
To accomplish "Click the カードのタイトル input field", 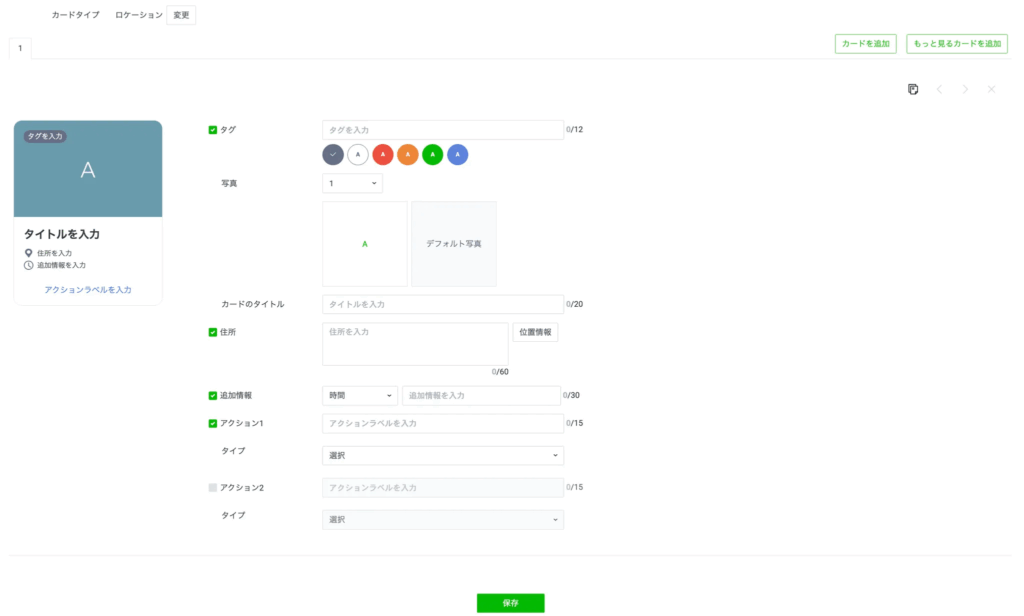I will click(x=442, y=304).
